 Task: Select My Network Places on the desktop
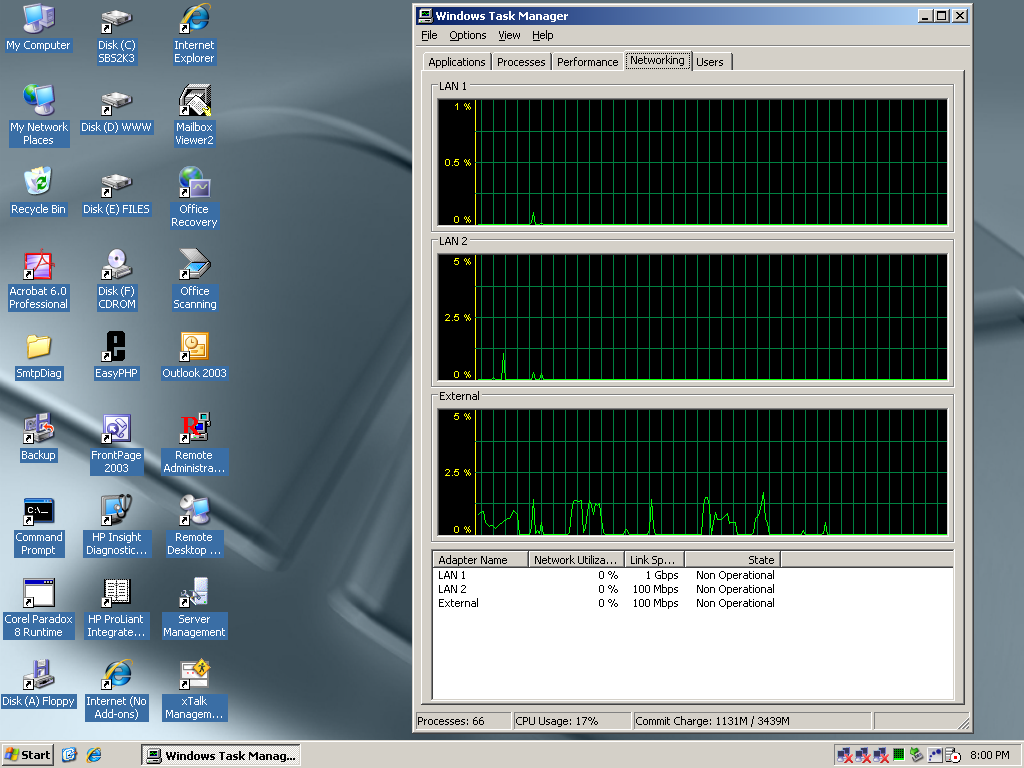[39, 116]
